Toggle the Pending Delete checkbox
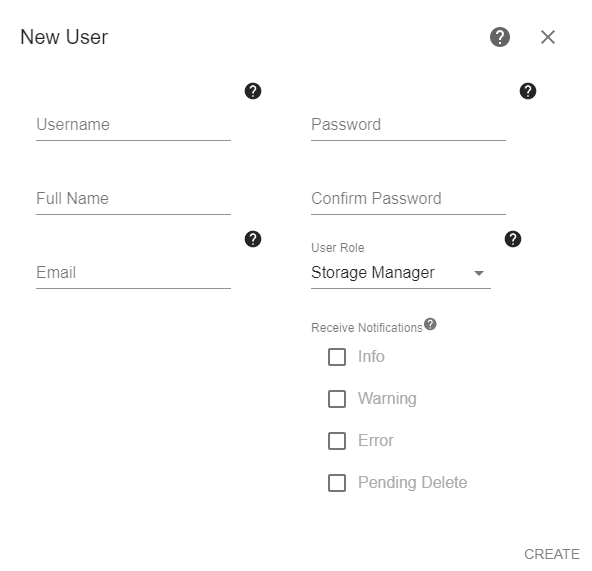 tap(337, 483)
